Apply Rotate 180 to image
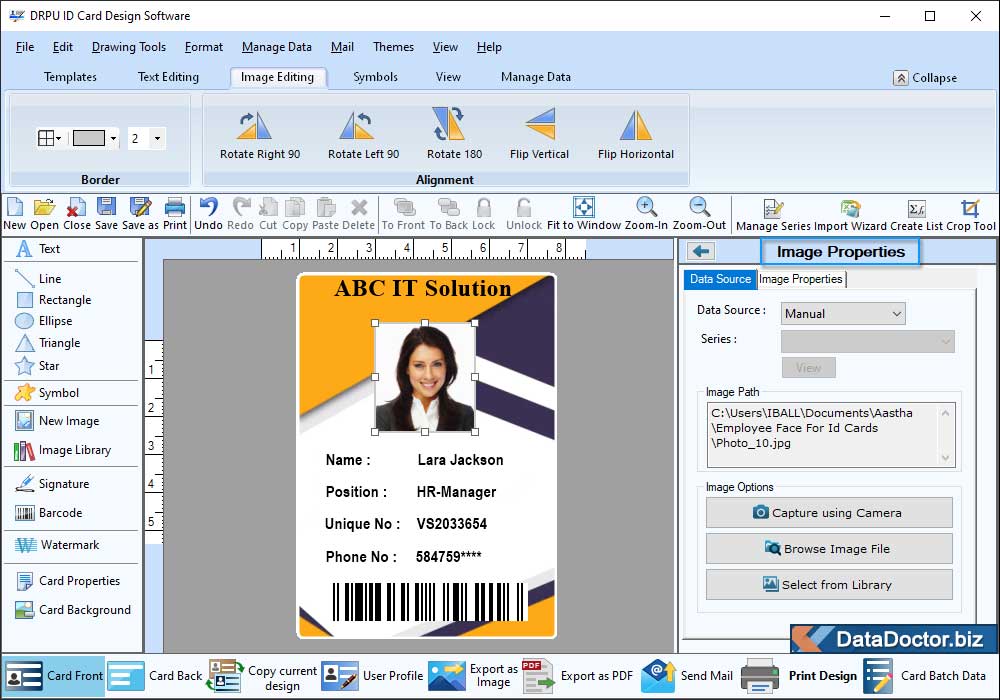The image size is (1000, 700). (x=454, y=135)
